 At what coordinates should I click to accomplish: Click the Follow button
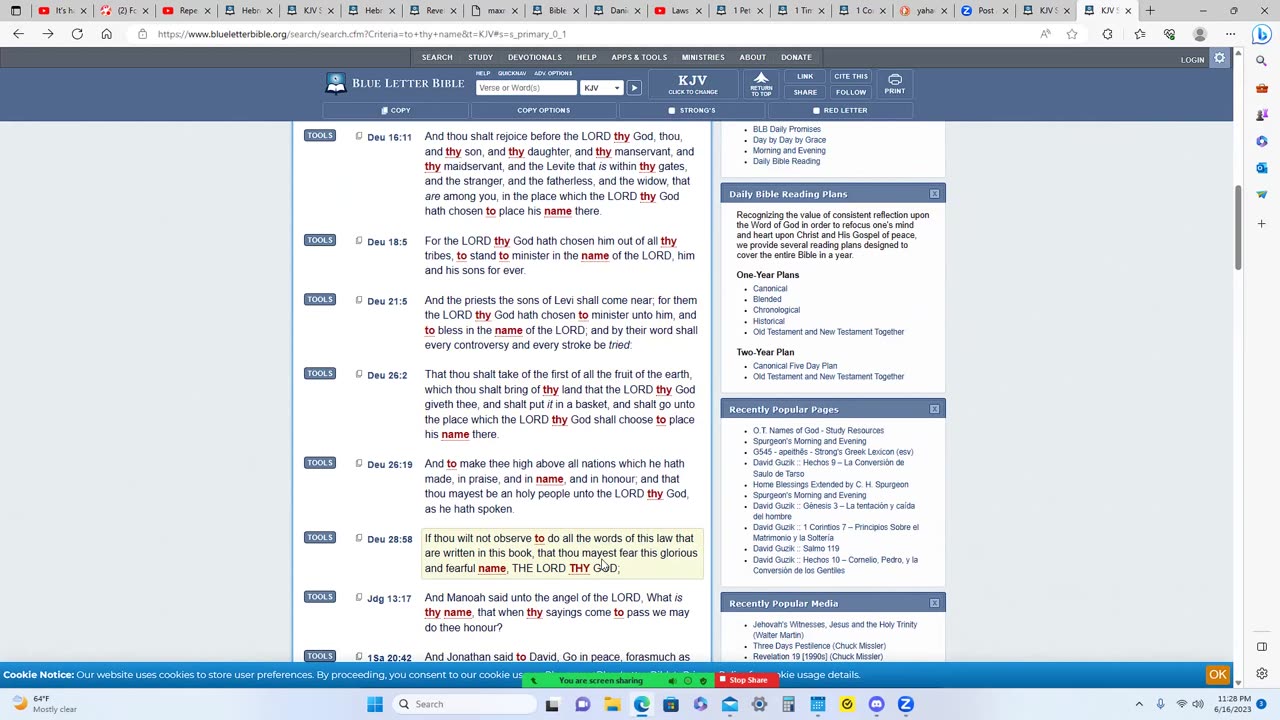pyautogui.click(x=851, y=92)
